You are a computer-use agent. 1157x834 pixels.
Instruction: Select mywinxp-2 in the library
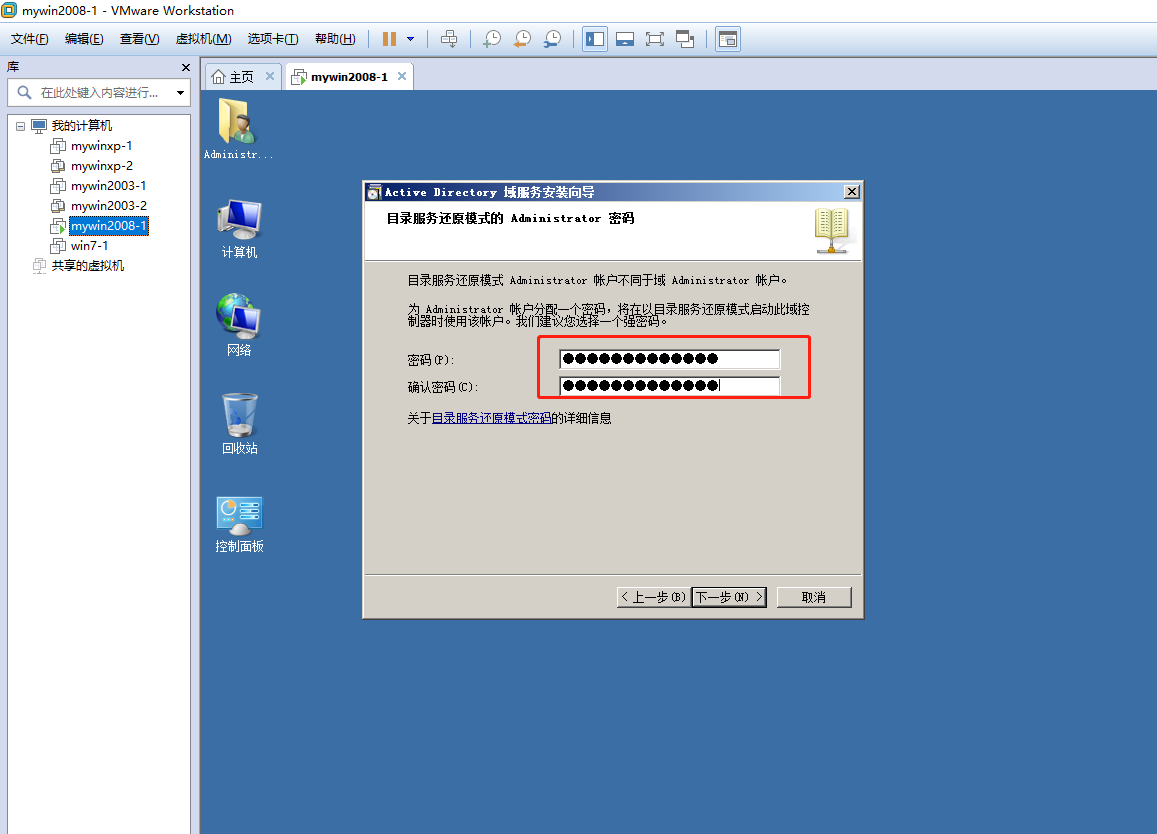coord(102,165)
